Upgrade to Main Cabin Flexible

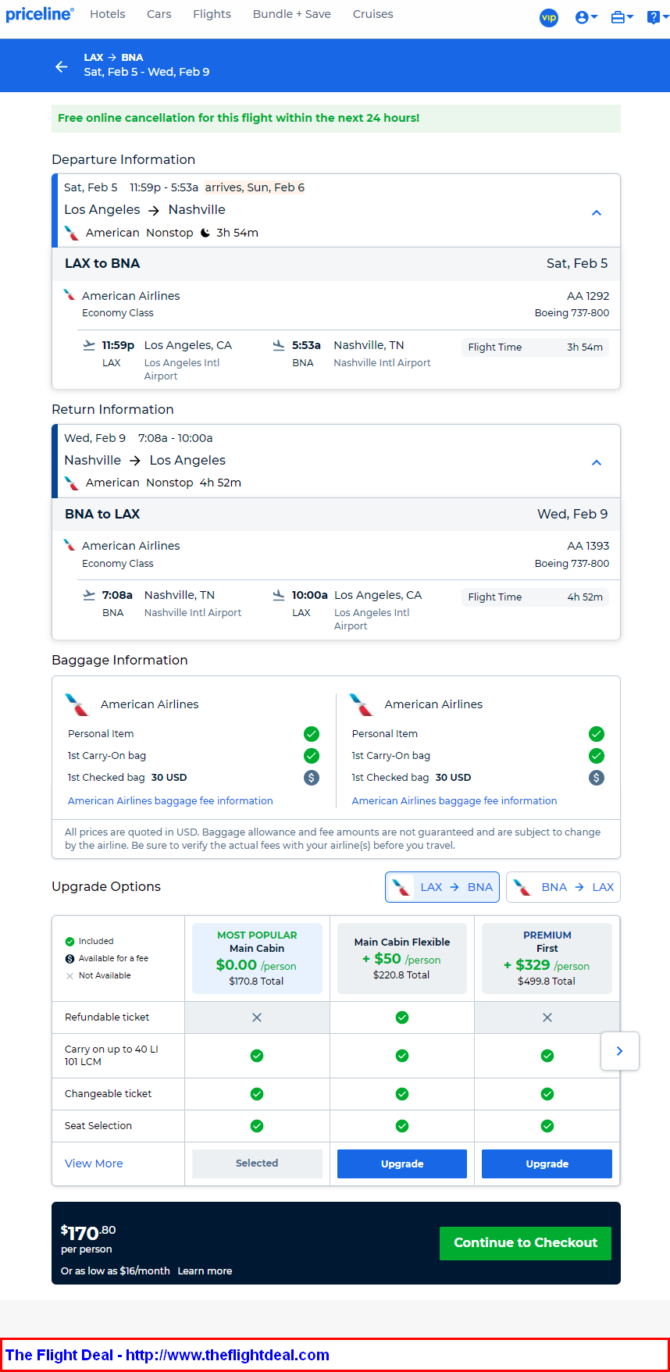[402, 1164]
